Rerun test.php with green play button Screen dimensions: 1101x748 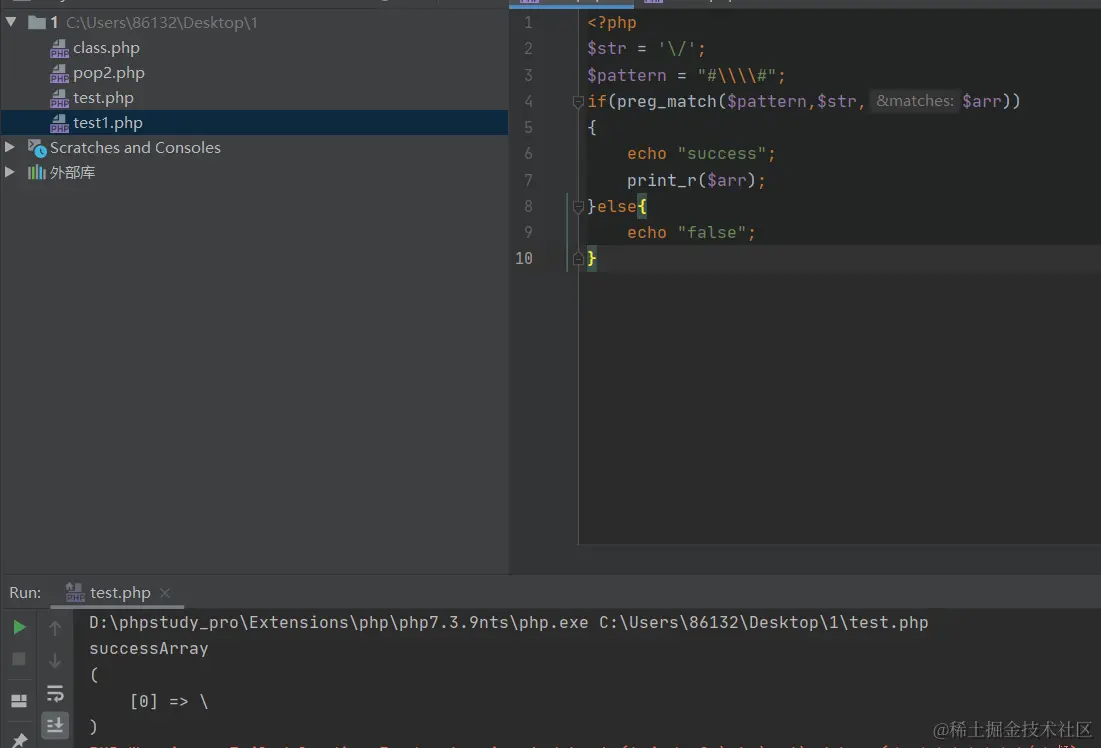(x=19, y=627)
